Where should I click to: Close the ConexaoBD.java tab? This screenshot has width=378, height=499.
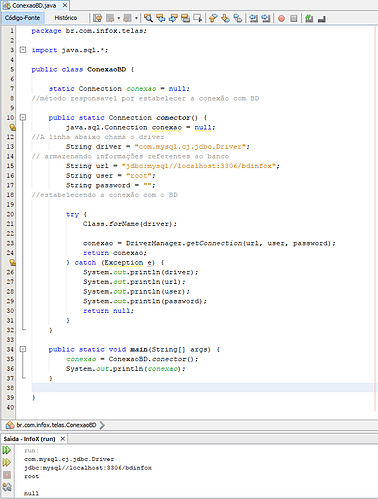(65, 5)
